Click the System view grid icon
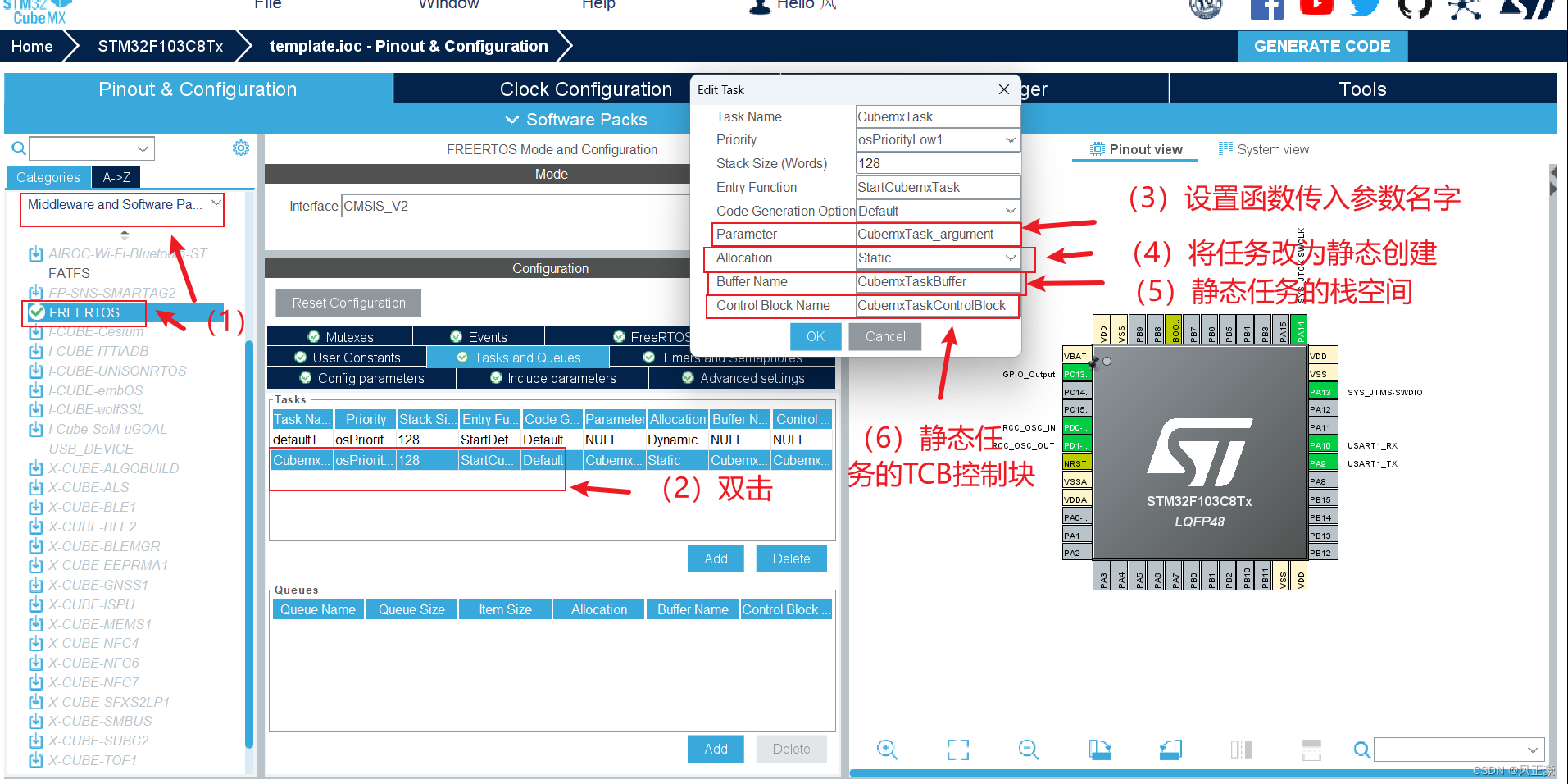 pyautogui.click(x=1225, y=148)
